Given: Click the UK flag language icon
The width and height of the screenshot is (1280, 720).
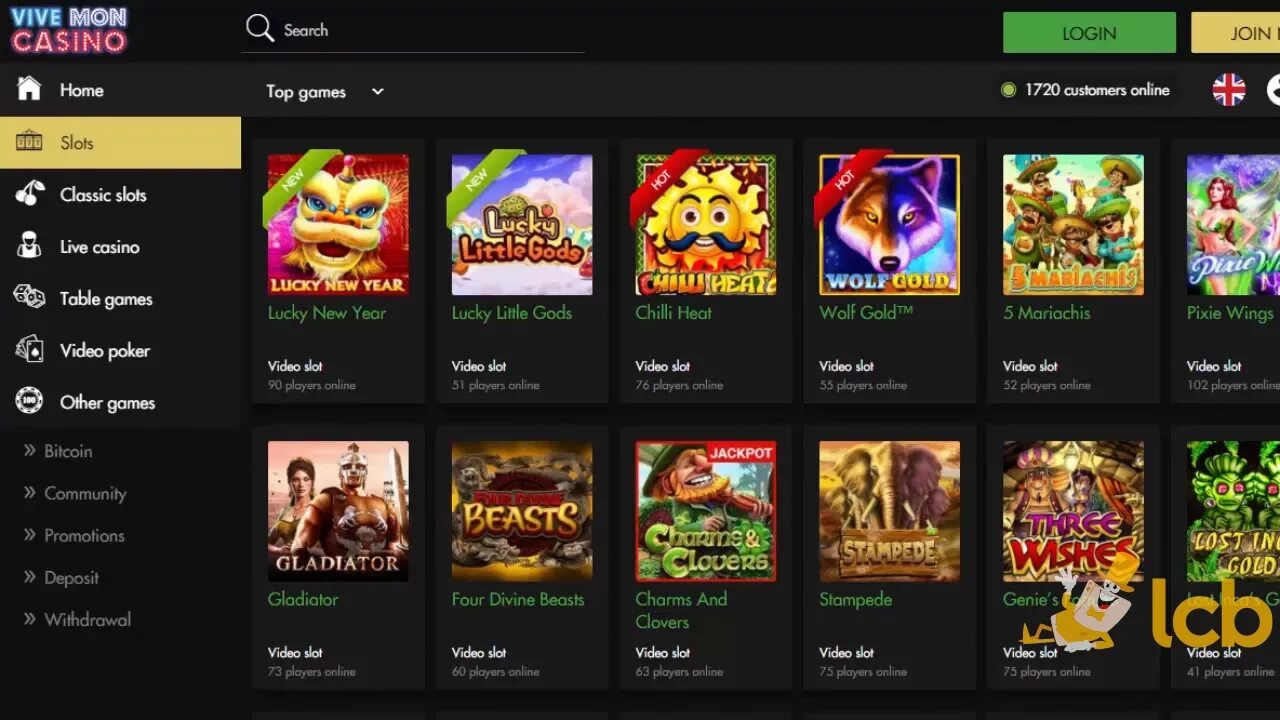Looking at the screenshot, I should coord(1229,90).
